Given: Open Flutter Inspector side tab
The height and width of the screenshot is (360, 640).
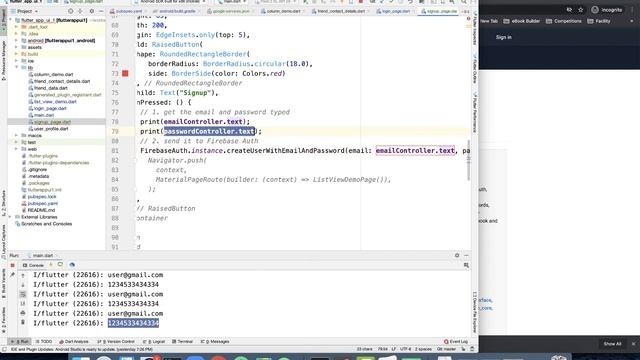Looking at the screenshot, I should click(x=475, y=29).
